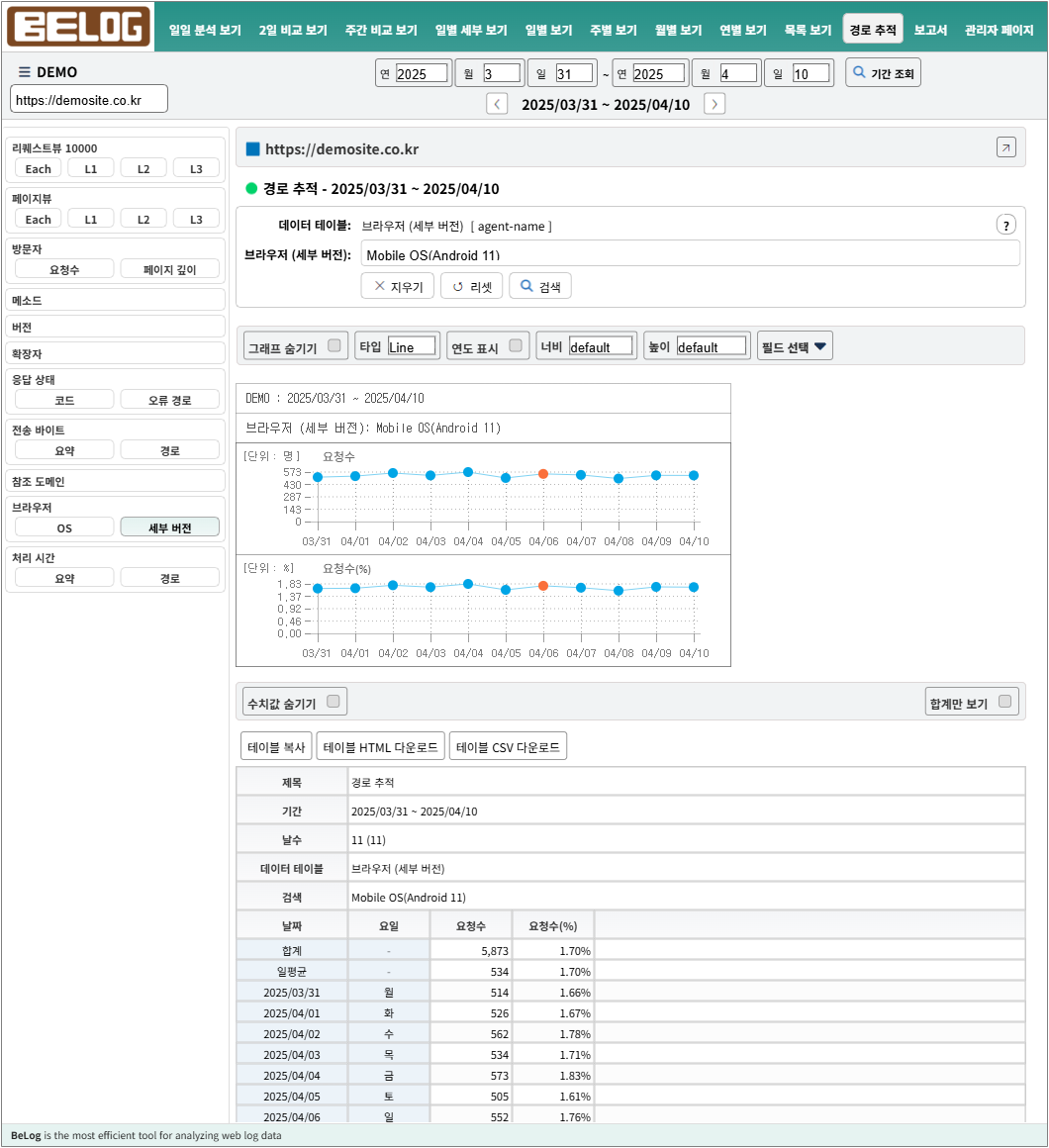Click the BELOG logo
Screen dimensions: 1049x1148
click(78, 27)
